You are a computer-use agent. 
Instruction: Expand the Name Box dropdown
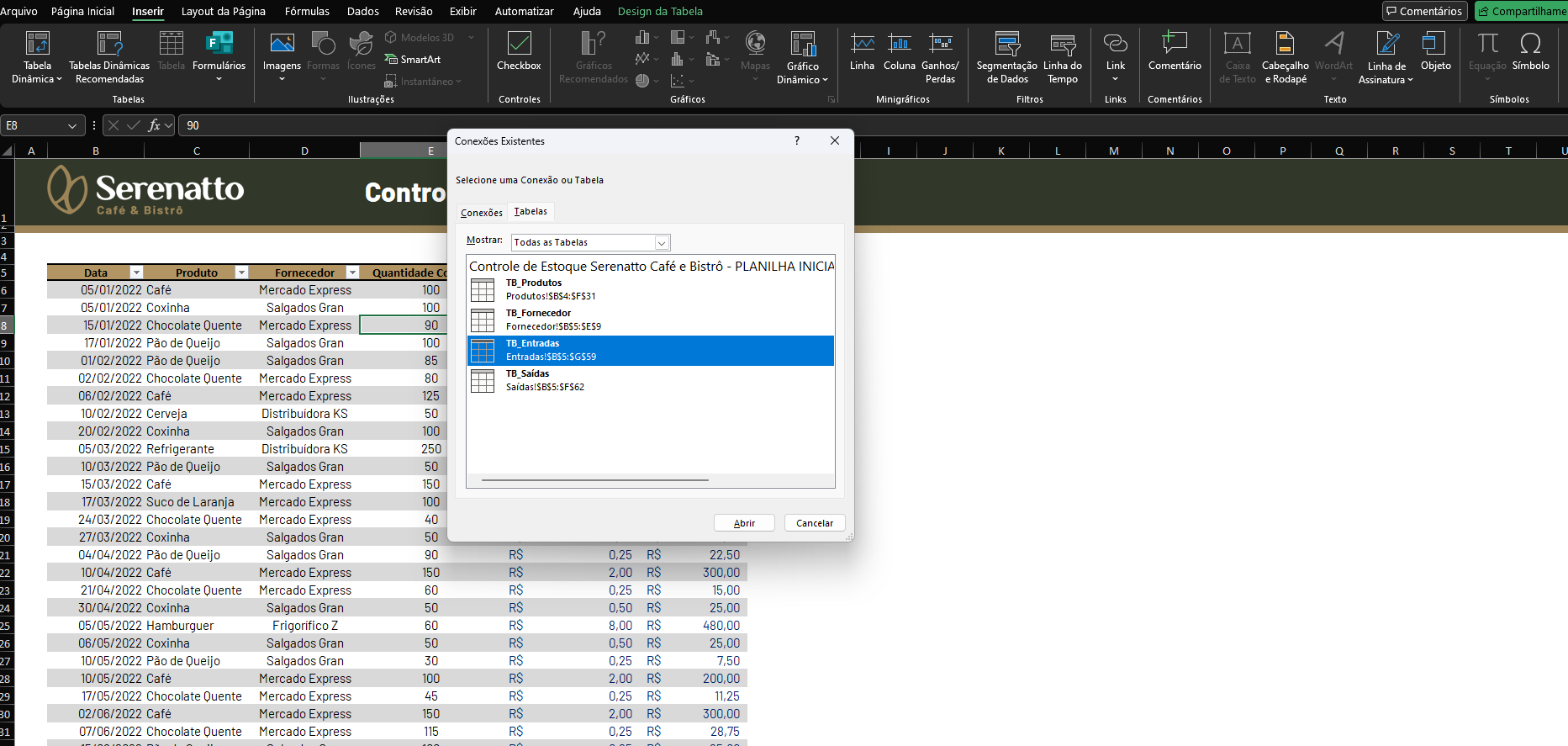[72, 125]
